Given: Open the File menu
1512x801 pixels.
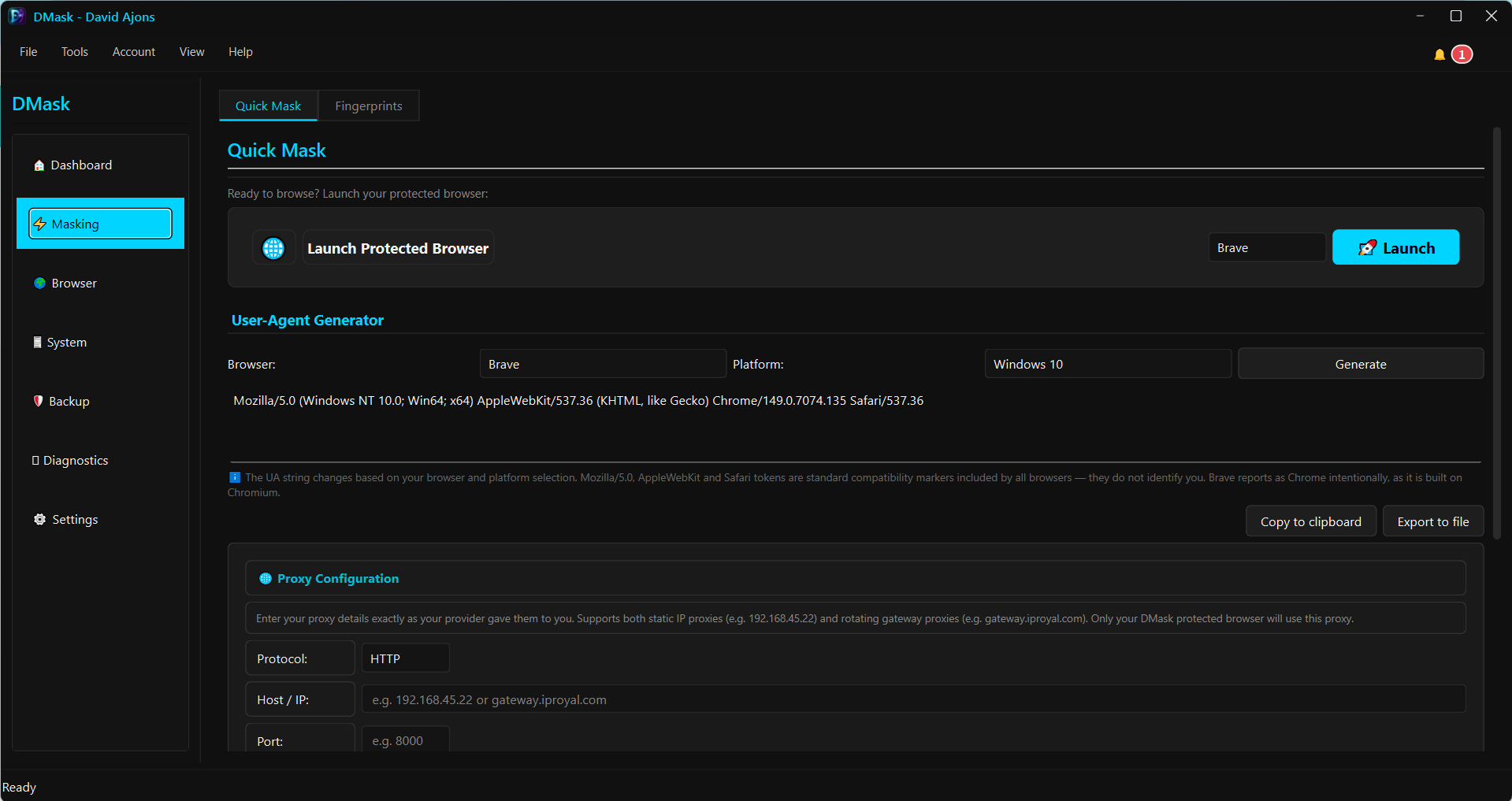Looking at the screenshot, I should click(28, 52).
